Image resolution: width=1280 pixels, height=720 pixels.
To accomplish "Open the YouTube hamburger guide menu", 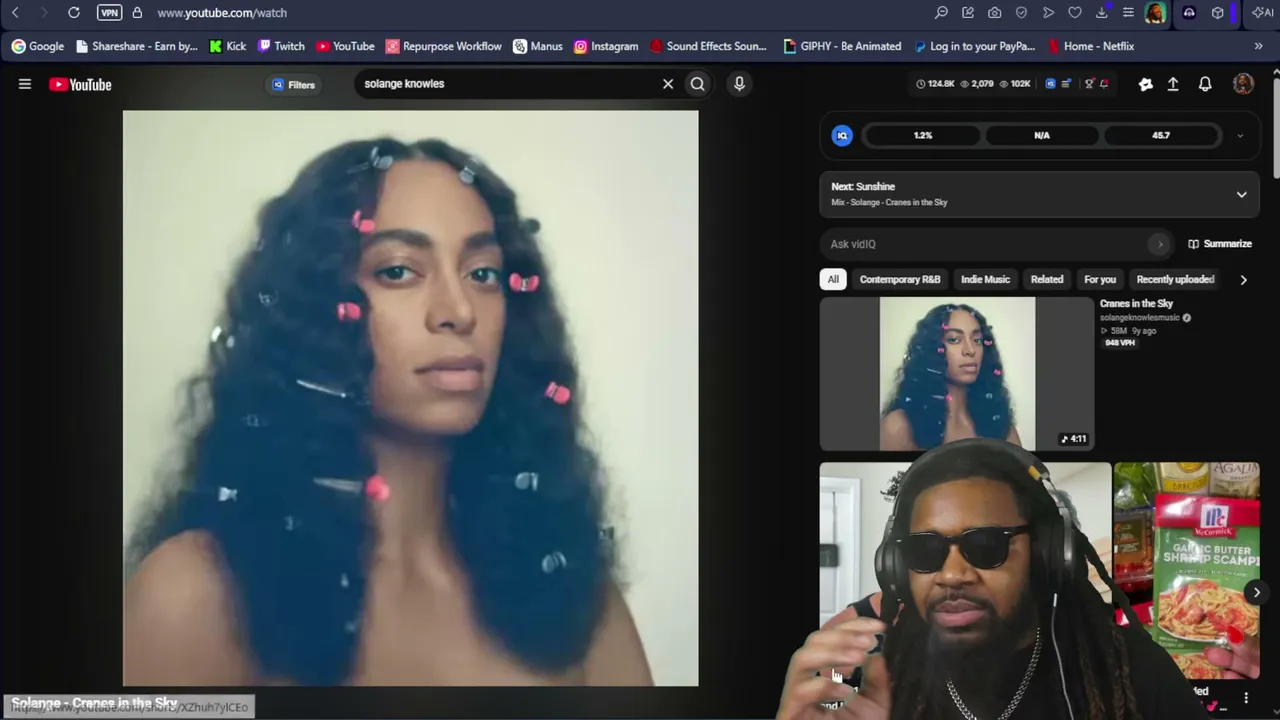I will point(25,84).
